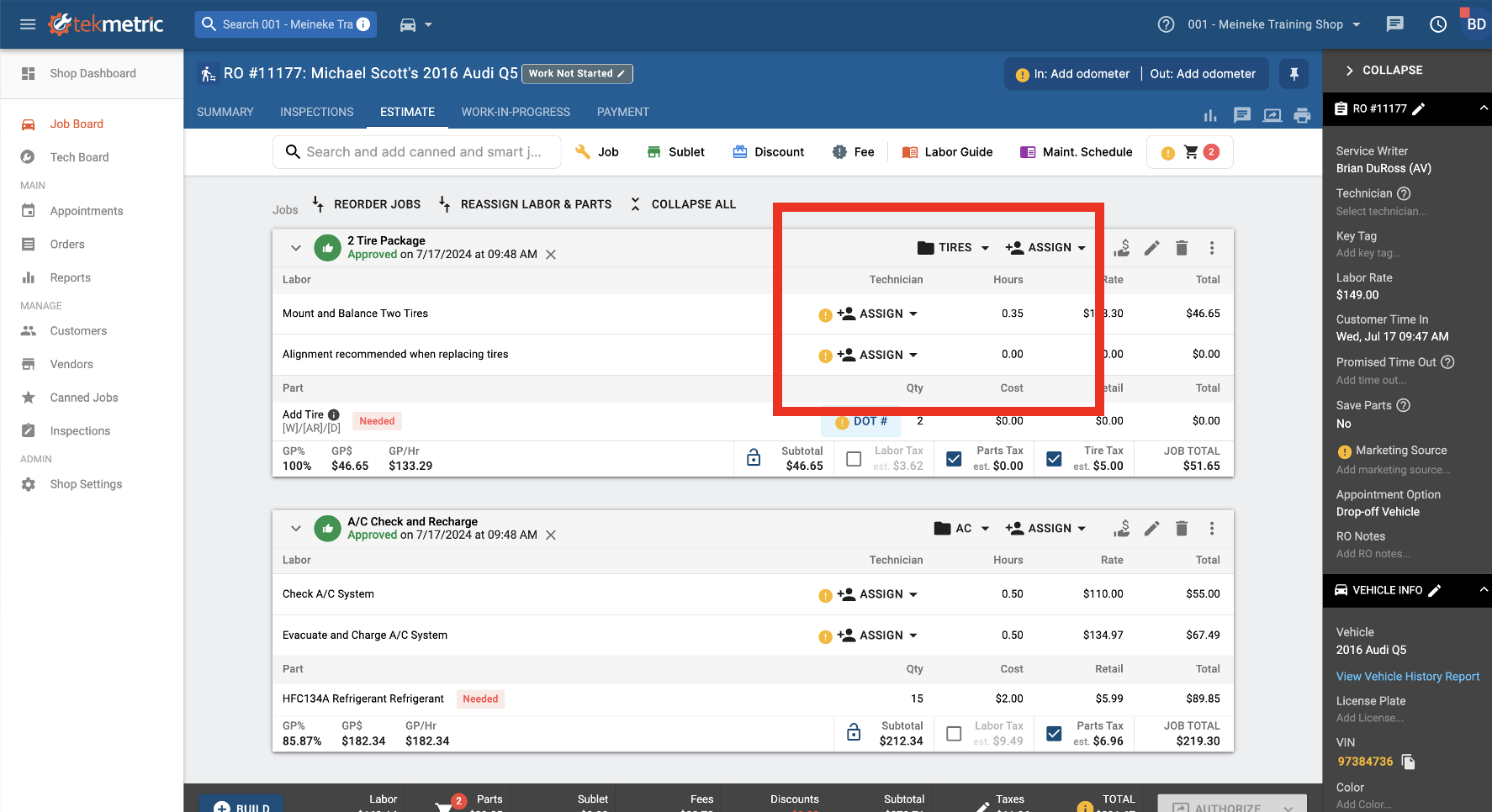Toggle approval thumb on 2 Tire Package
This screenshot has width=1492, height=812.
tap(327, 248)
